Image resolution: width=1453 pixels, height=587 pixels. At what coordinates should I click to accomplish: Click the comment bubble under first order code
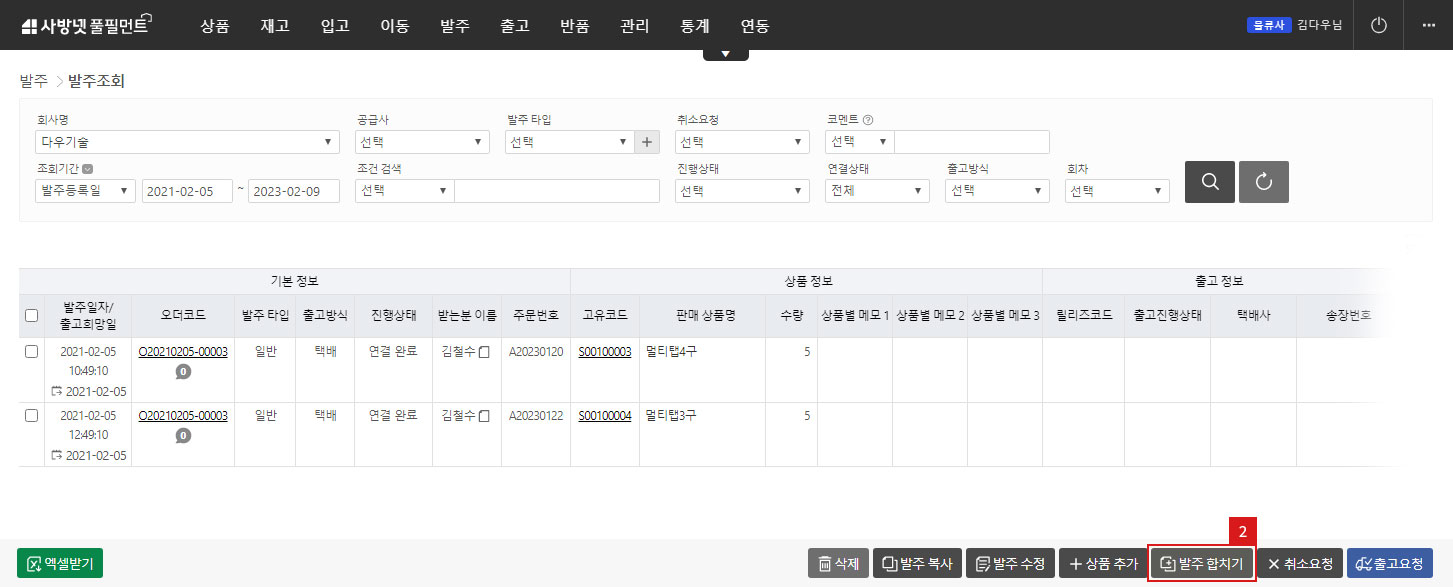tap(183, 372)
